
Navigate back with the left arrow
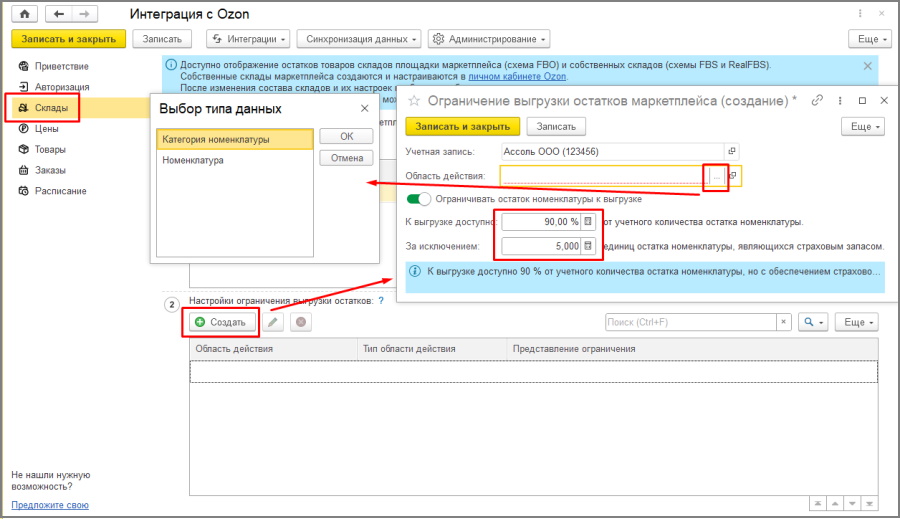point(59,14)
